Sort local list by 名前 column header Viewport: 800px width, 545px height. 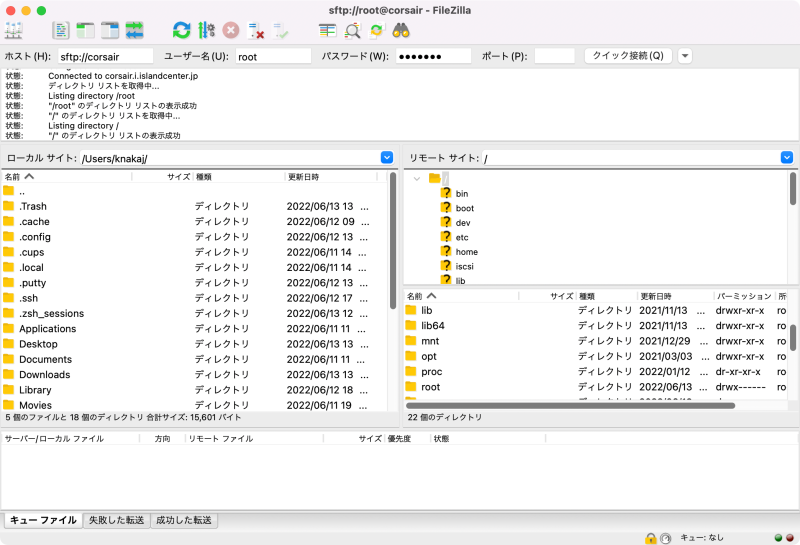click(x=66, y=177)
